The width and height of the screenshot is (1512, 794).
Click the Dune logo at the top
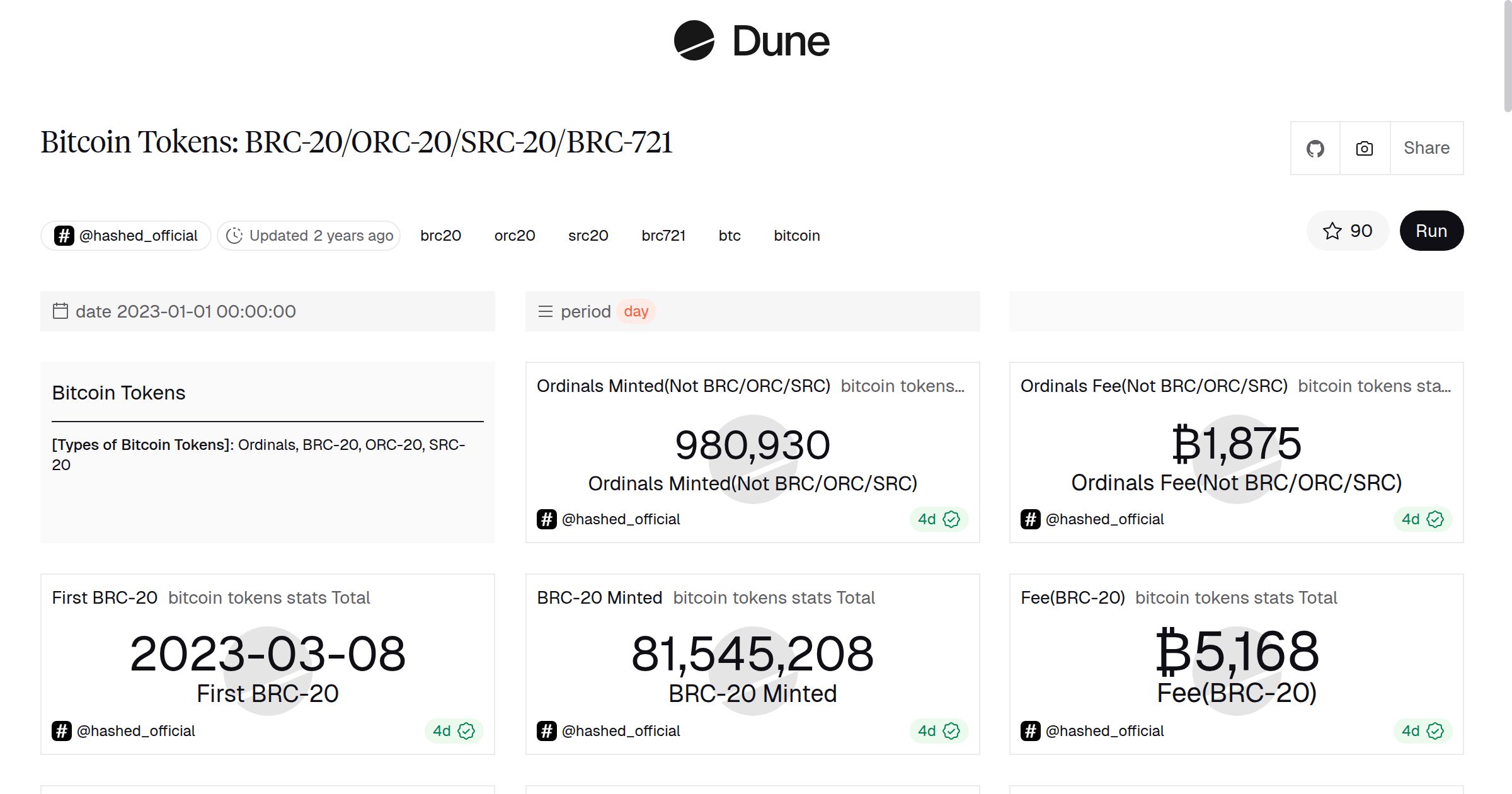pos(754,41)
